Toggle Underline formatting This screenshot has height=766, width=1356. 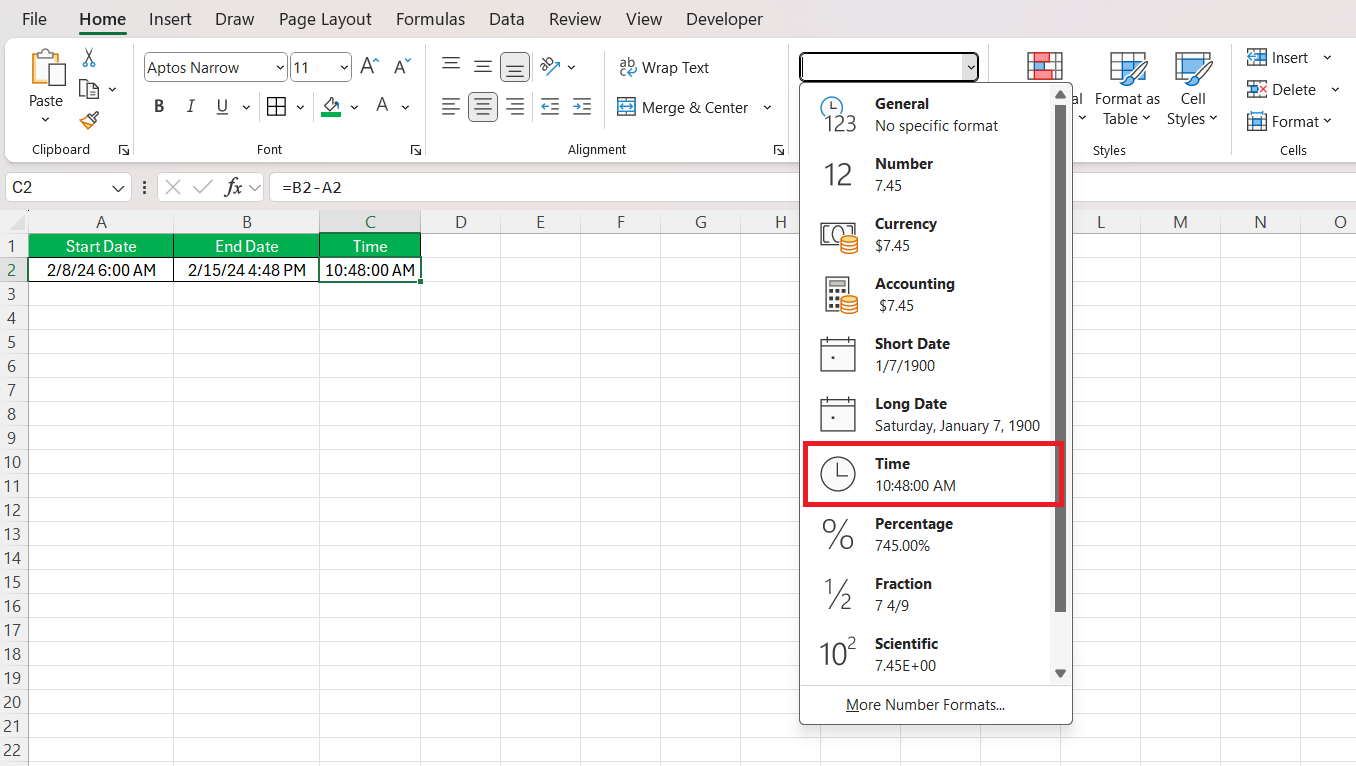[221, 107]
